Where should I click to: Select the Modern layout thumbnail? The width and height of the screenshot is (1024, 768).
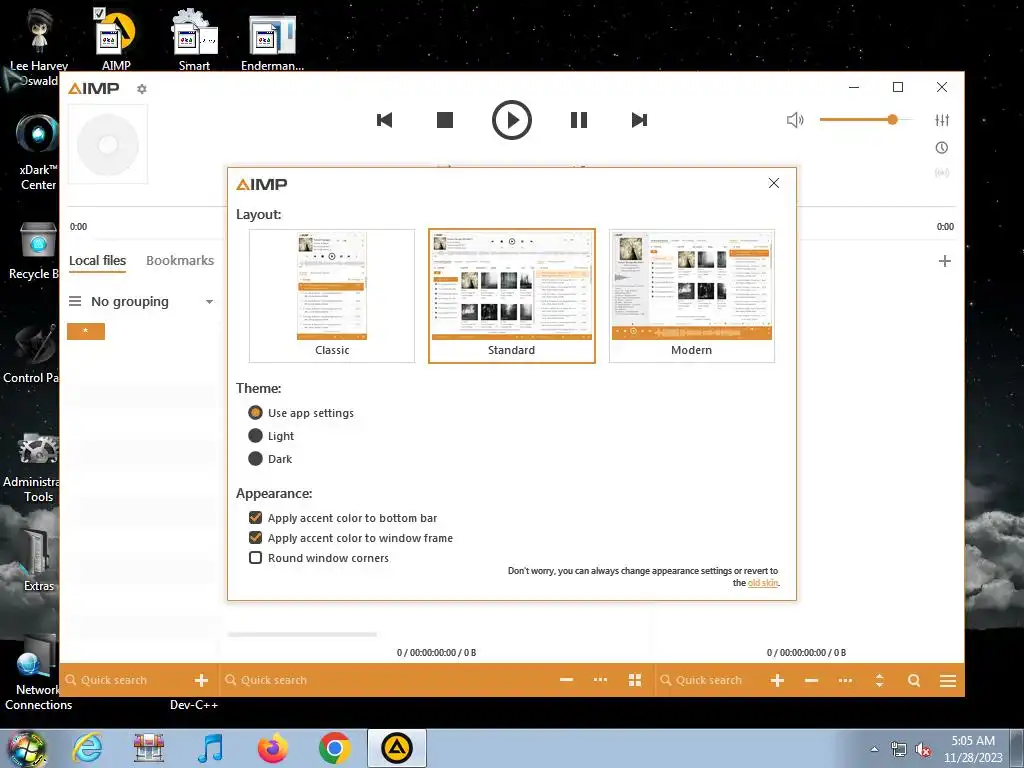(x=692, y=296)
